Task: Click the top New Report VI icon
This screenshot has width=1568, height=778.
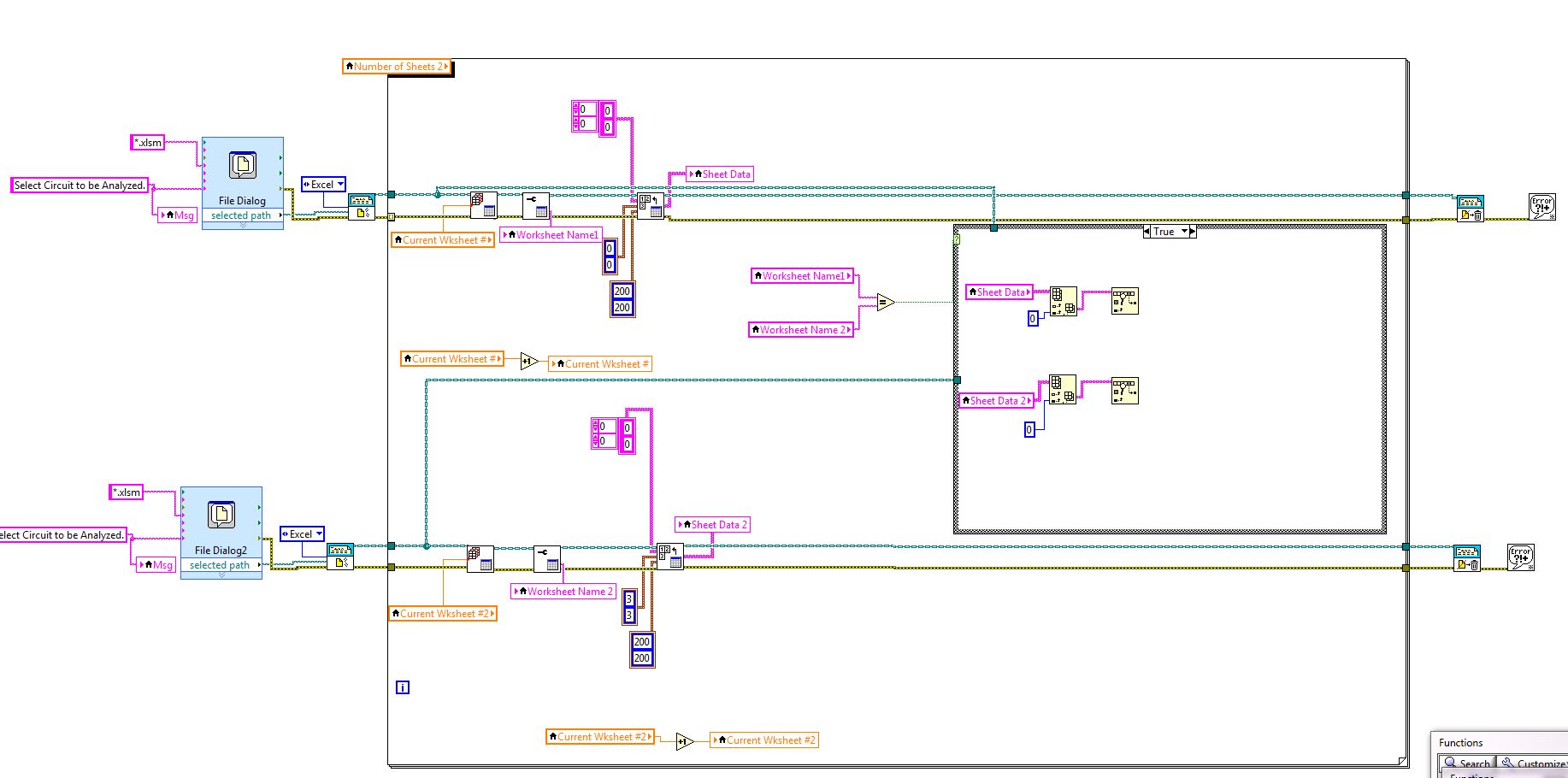Action: pos(362,207)
